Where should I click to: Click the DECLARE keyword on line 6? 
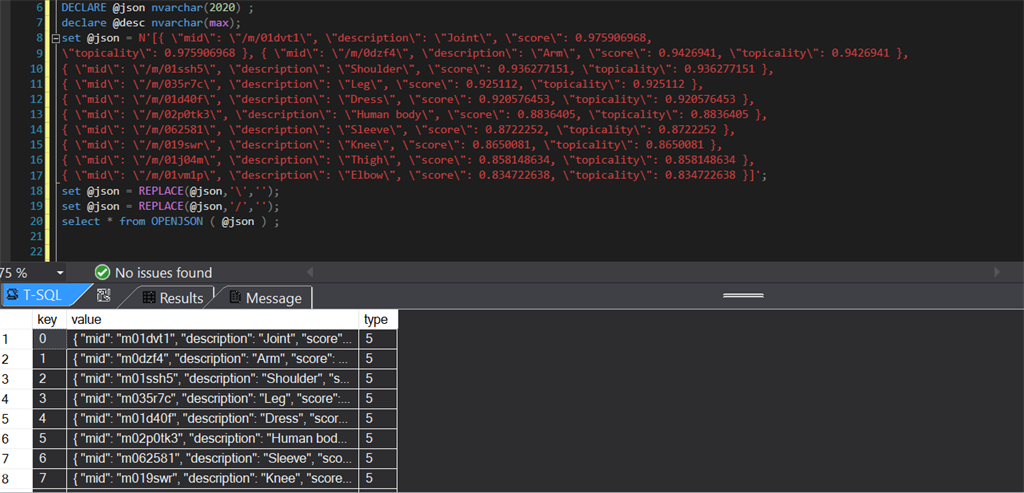[x=83, y=8]
